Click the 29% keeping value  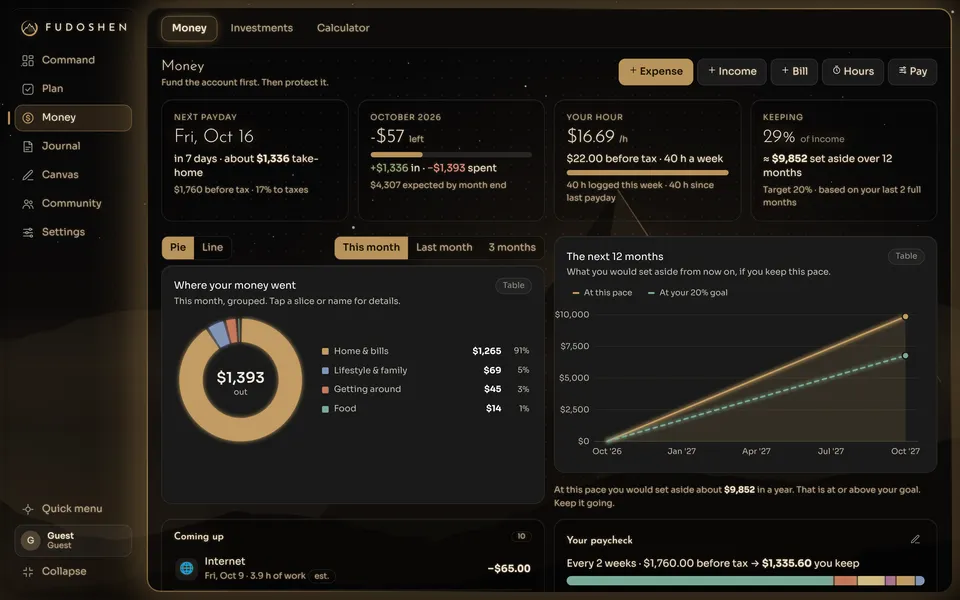pos(779,137)
